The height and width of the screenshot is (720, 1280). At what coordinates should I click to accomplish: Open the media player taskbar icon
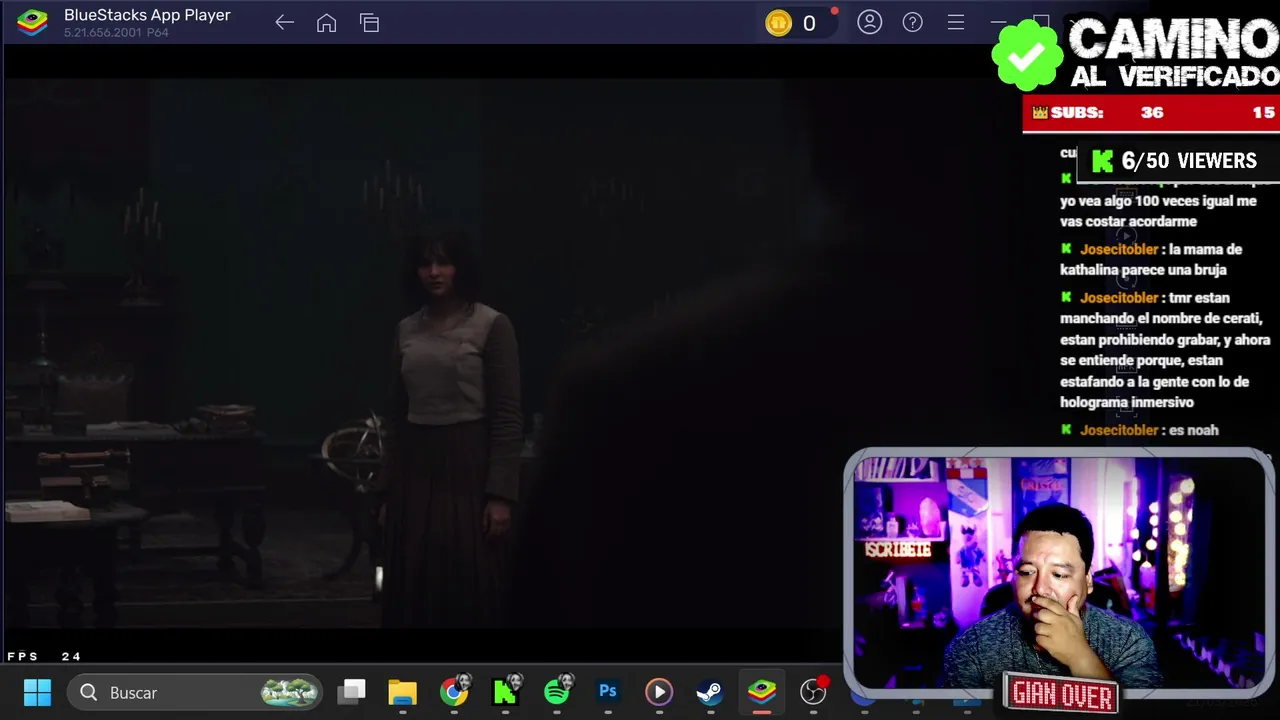(x=659, y=691)
